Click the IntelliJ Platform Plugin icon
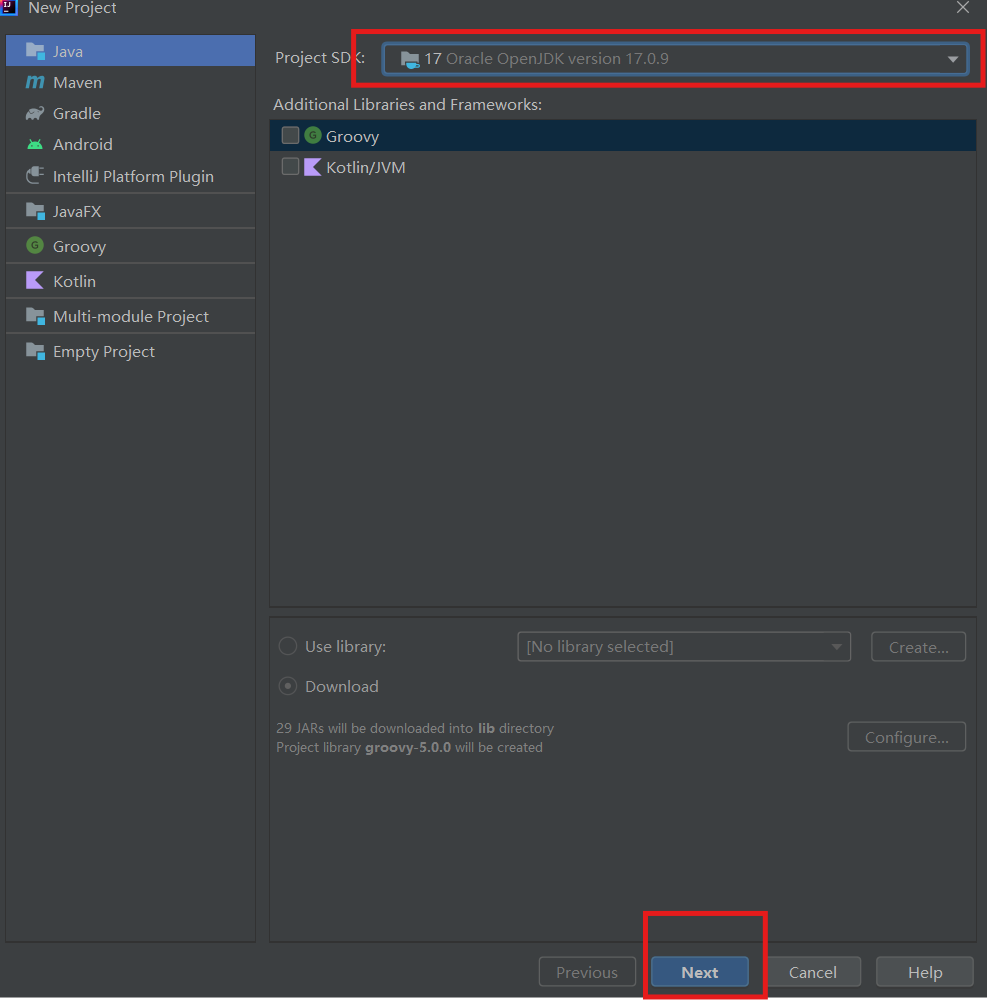This screenshot has width=987, height=1000. [x=35, y=175]
